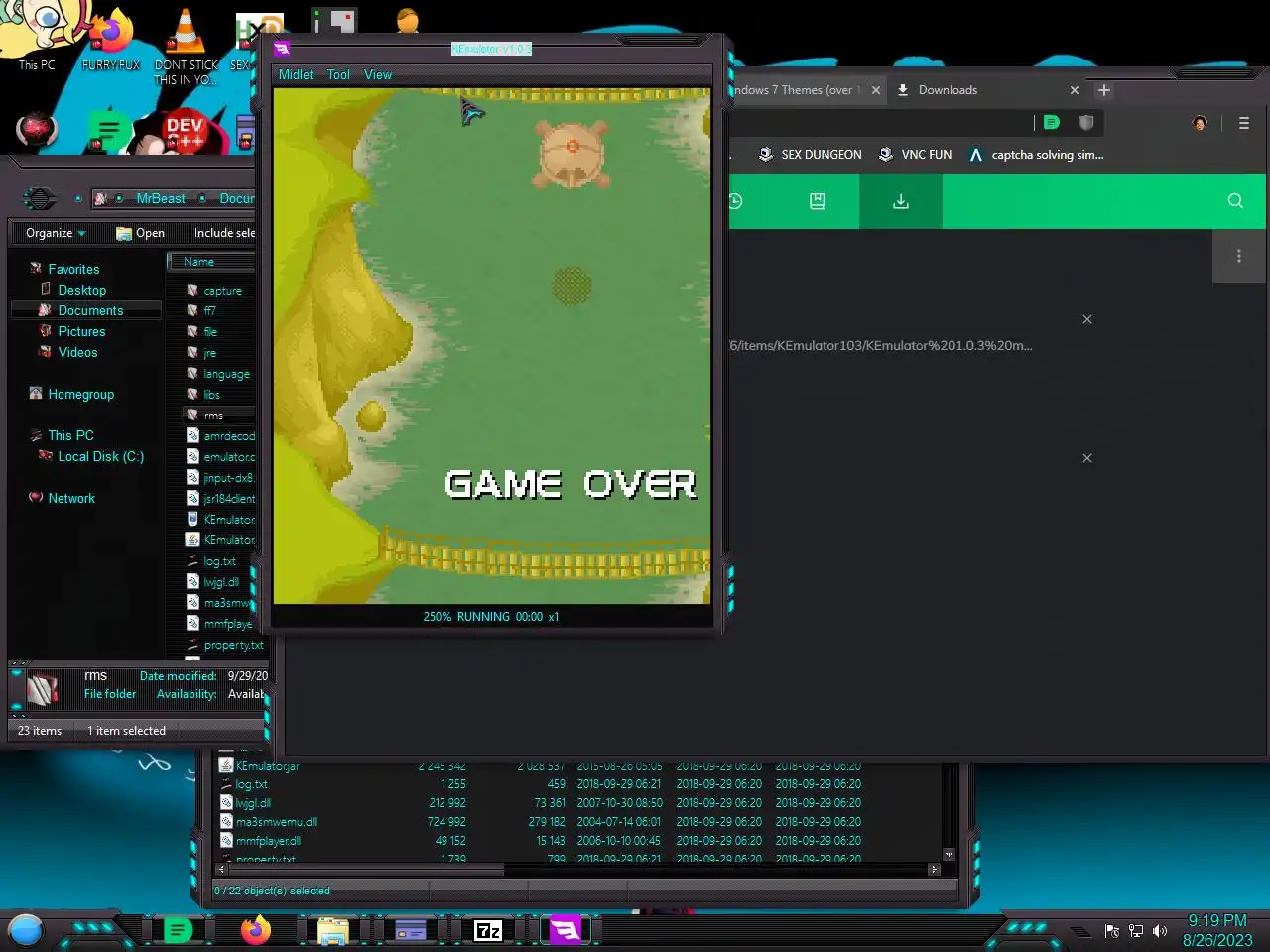This screenshot has width=1270, height=952.
Task: Open a new browser tab
Action: tap(1104, 90)
